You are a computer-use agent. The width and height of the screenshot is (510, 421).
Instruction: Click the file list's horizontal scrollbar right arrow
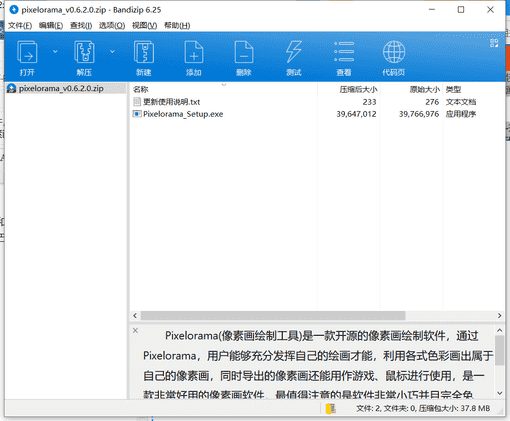[499, 315]
